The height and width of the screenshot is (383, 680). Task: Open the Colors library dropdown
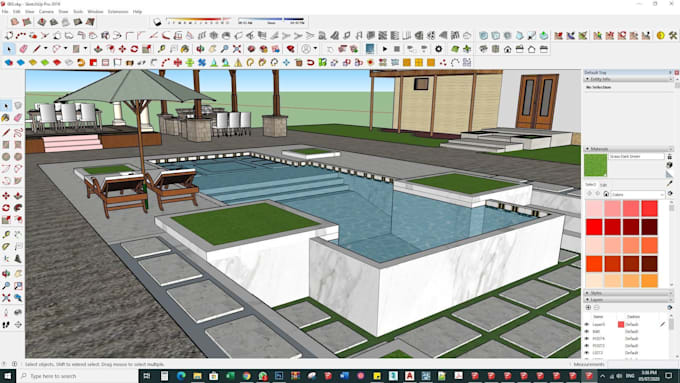(638, 194)
